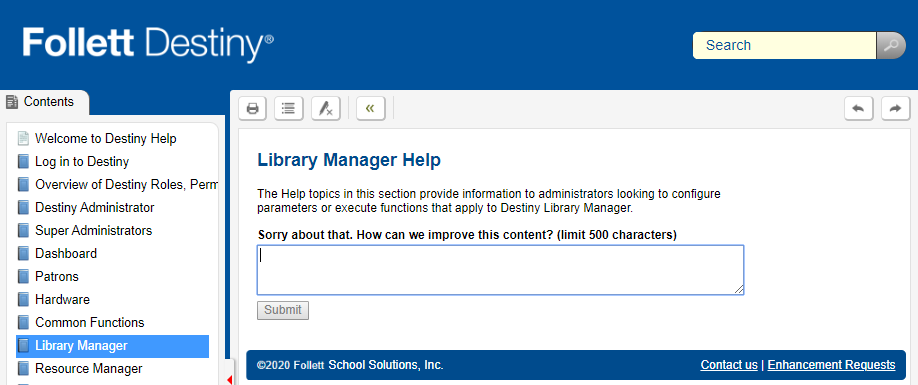Open the Patrons help topic
Viewport: 918px width, 385px height.
(57, 276)
